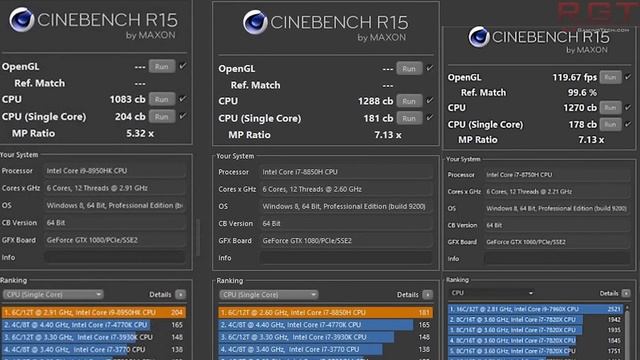Run OpenGL test in middle Cinebench window

pos(409,69)
